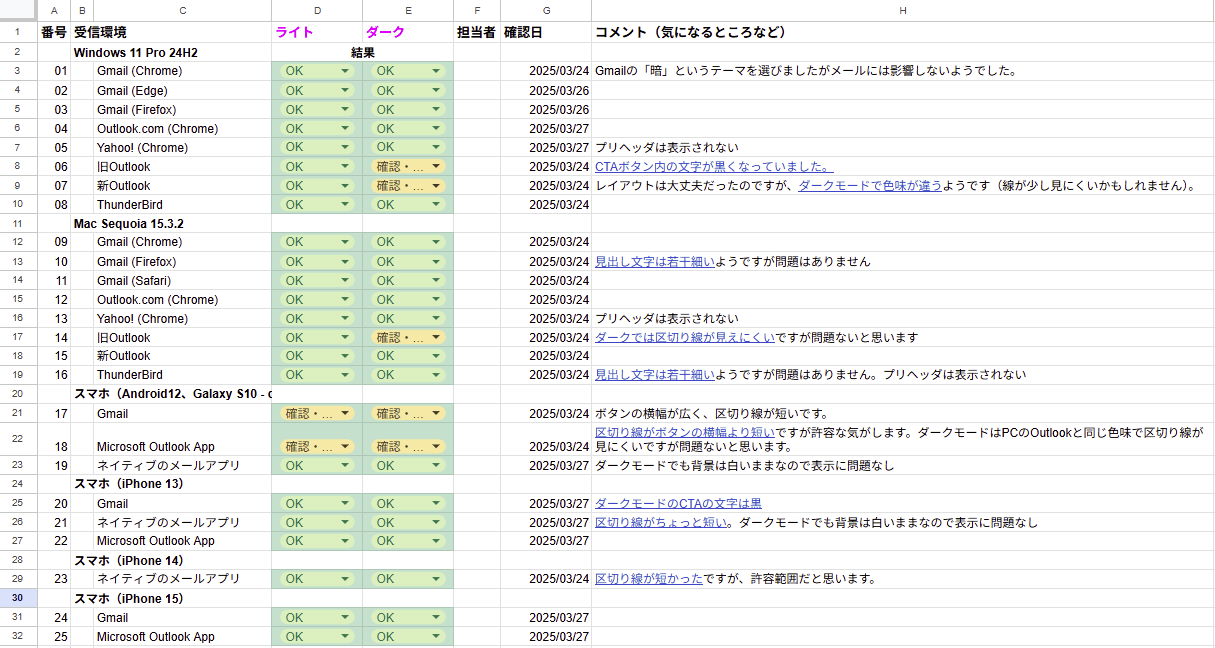Click the 'ダークモードで色味が違う' link
This screenshot has height=648, width=1215.
[870, 186]
